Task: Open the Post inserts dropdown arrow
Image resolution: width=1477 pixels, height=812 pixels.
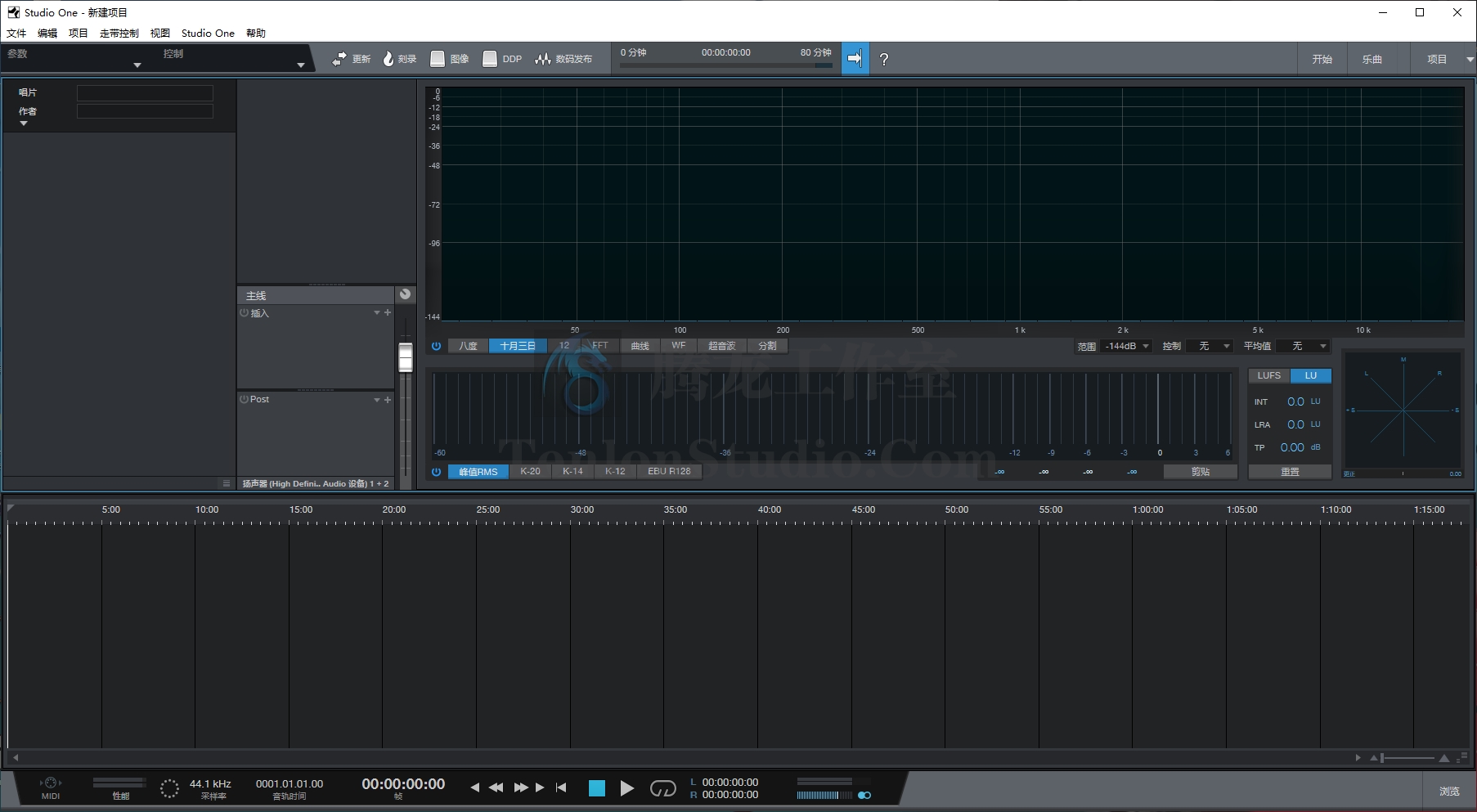Action: [x=377, y=399]
